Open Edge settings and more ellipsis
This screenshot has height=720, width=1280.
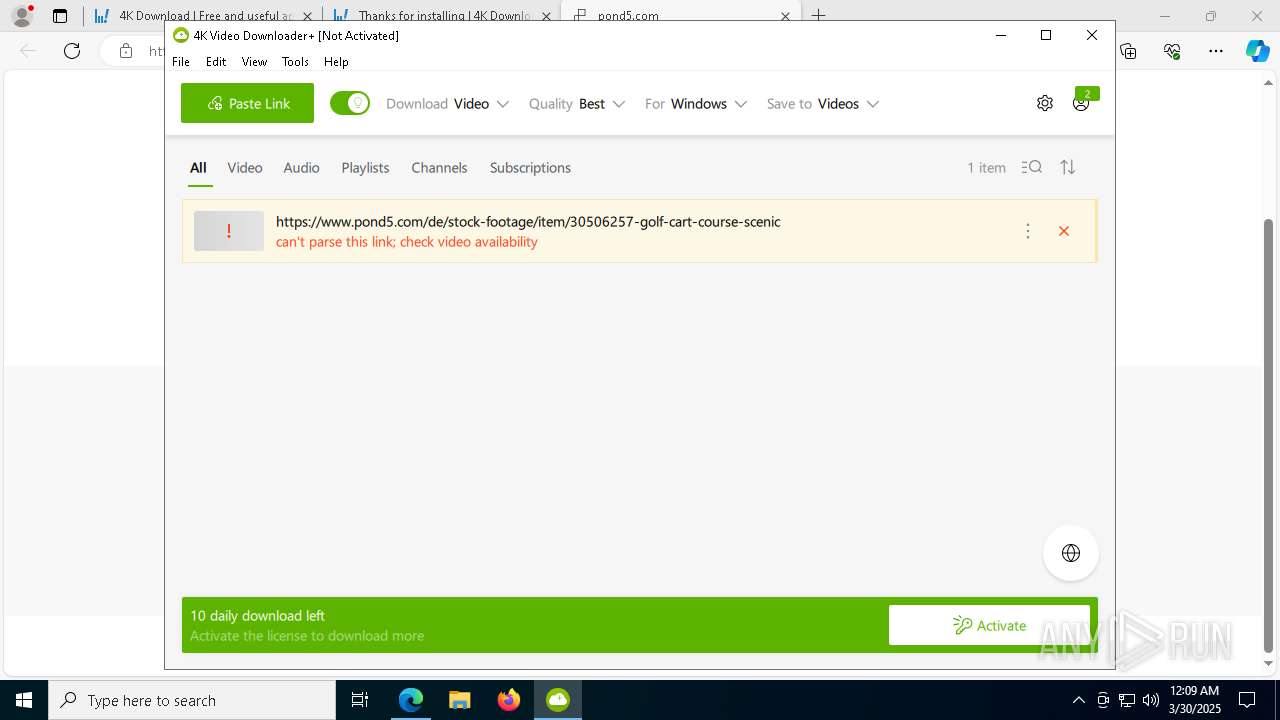[1216, 51]
